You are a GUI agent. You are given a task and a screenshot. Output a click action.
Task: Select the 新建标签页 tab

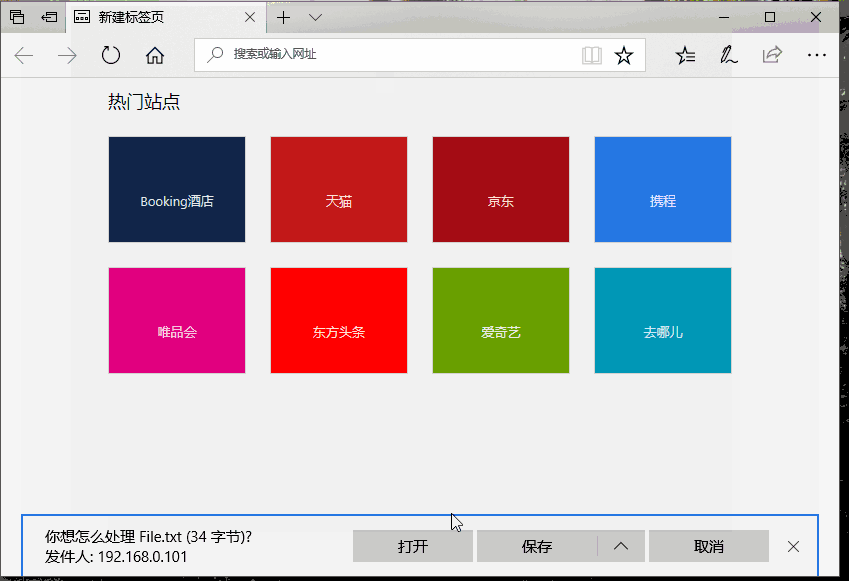click(165, 17)
